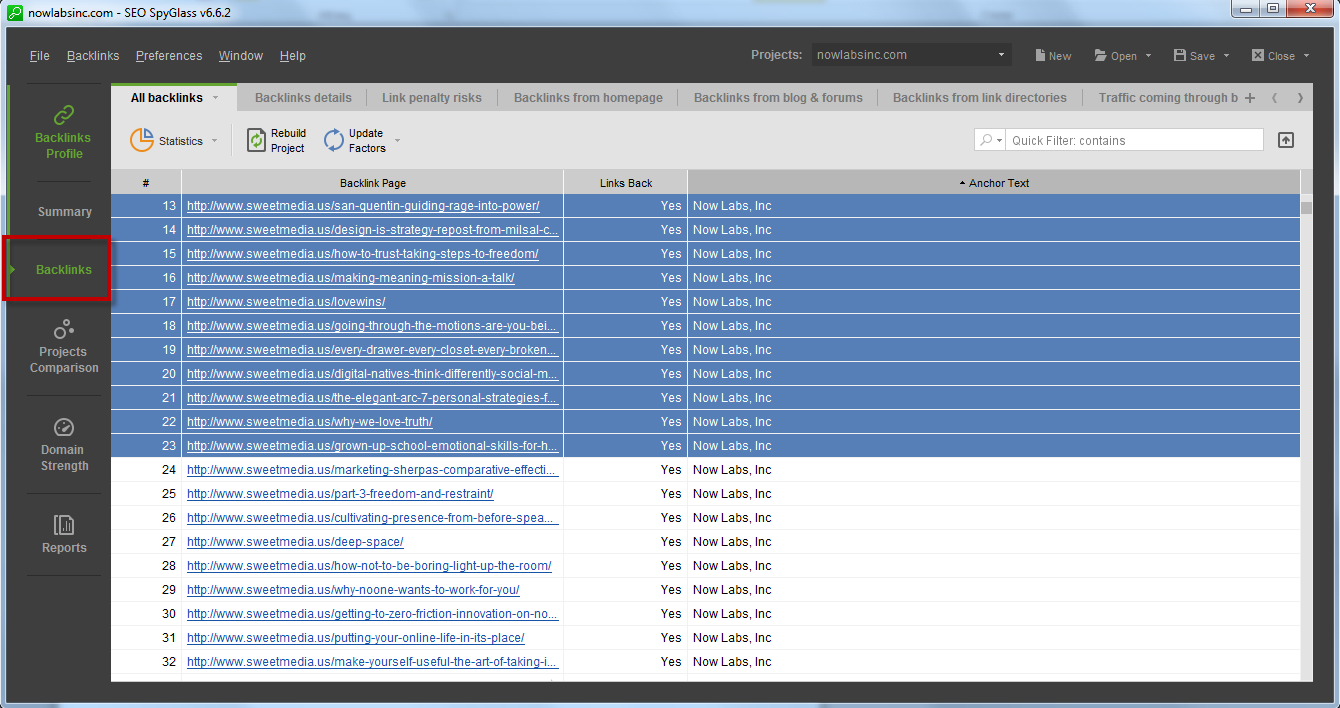Open the san-quentin-guiding-rage-into-power link
This screenshot has height=708, width=1340.
point(363,206)
